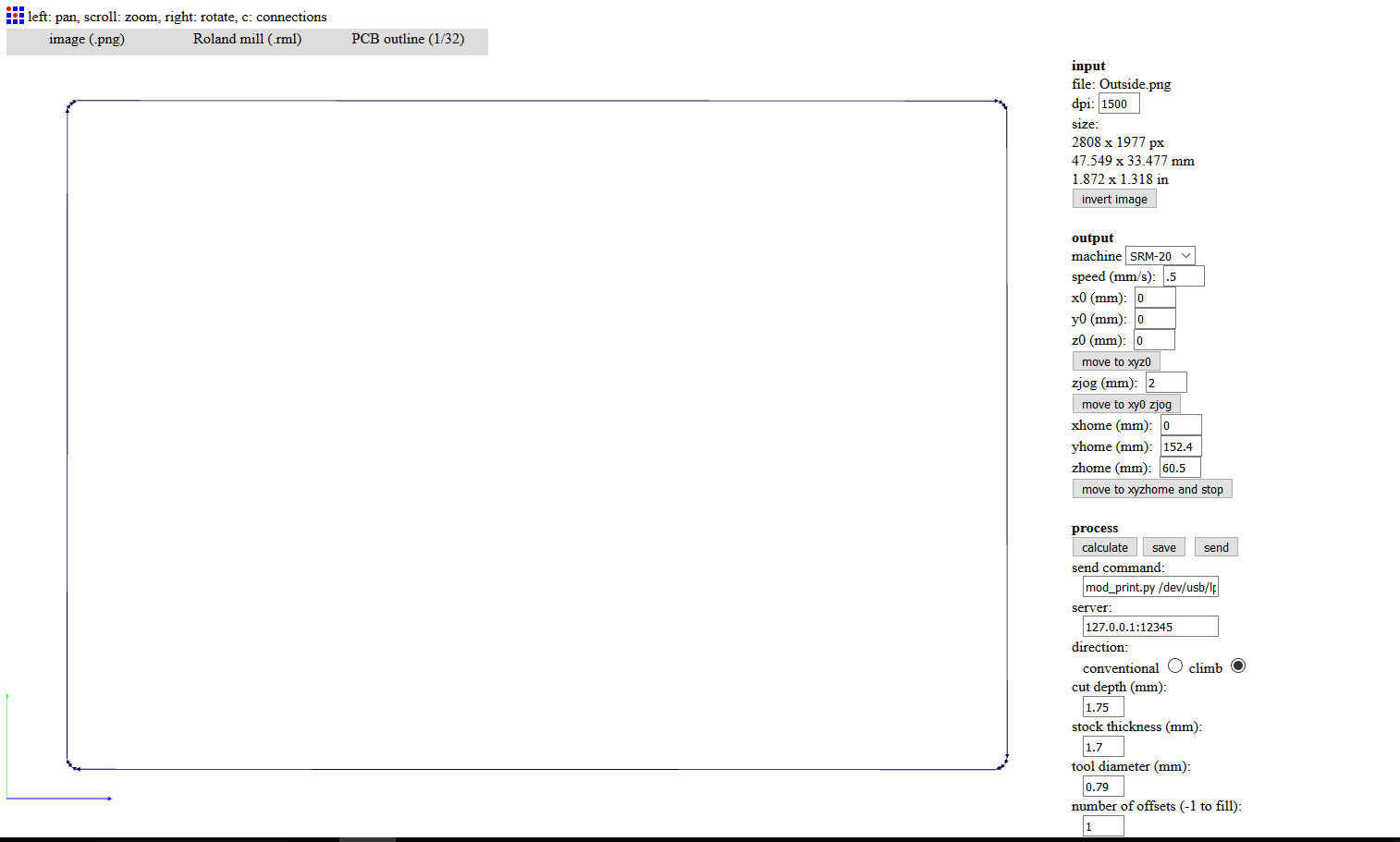This screenshot has width=1400, height=842.
Task: Focus the send command field
Action: pyautogui.click(x=1150, y=587)
